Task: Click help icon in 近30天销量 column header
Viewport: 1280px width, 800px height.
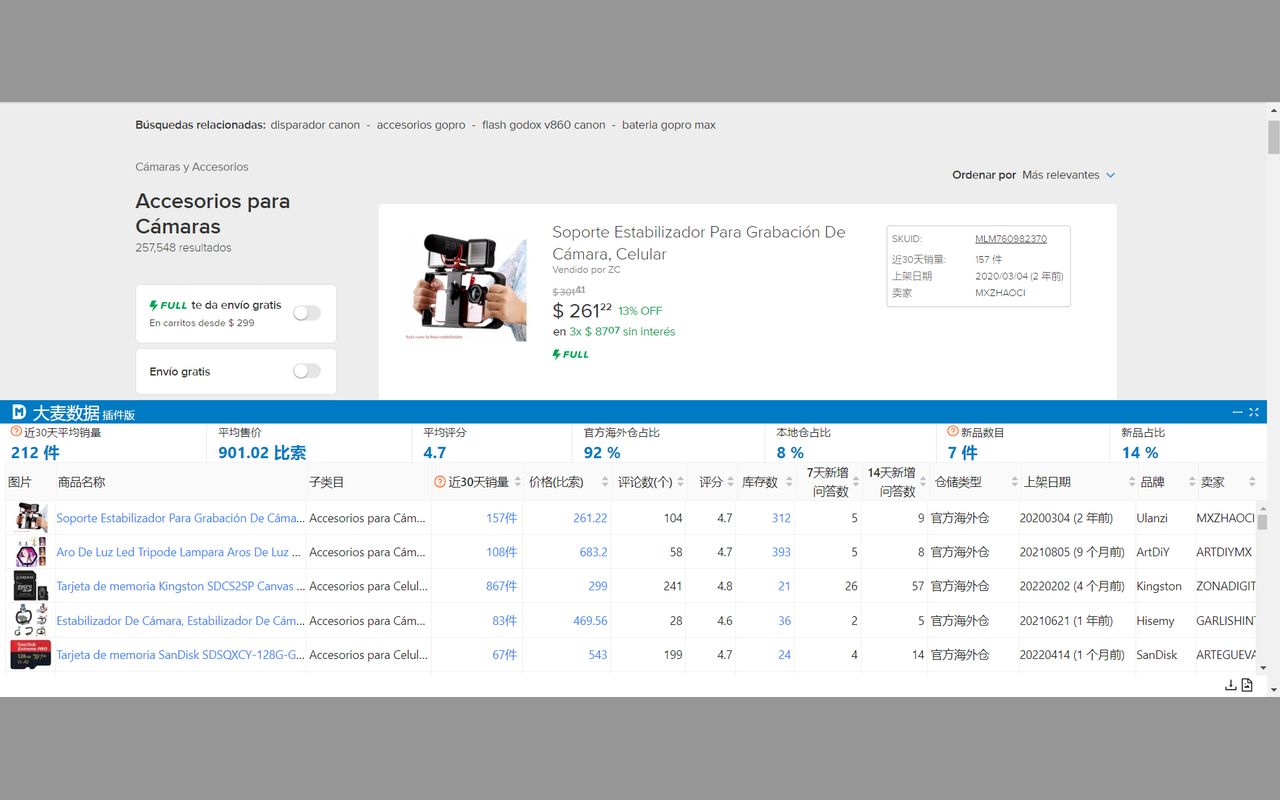Action: point(440,482)
